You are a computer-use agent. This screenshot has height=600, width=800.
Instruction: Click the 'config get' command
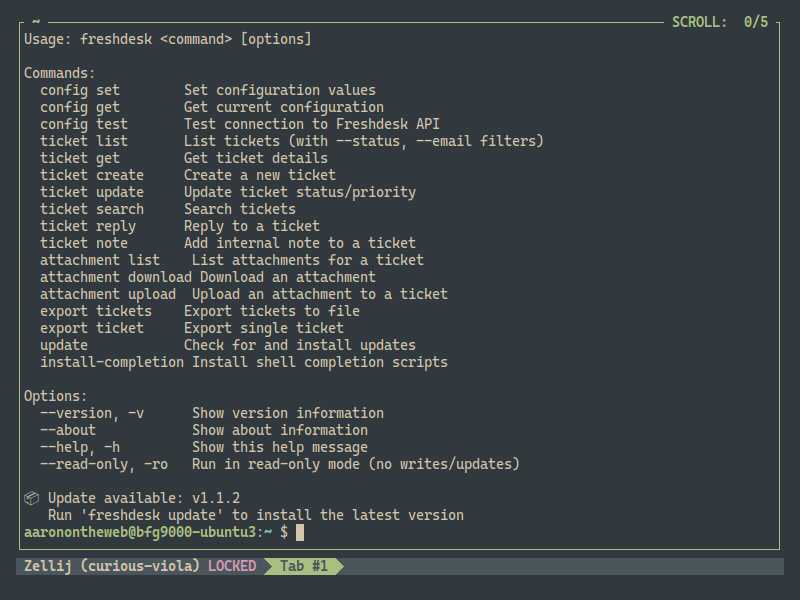pyautogui.click(x=80, y=107)
